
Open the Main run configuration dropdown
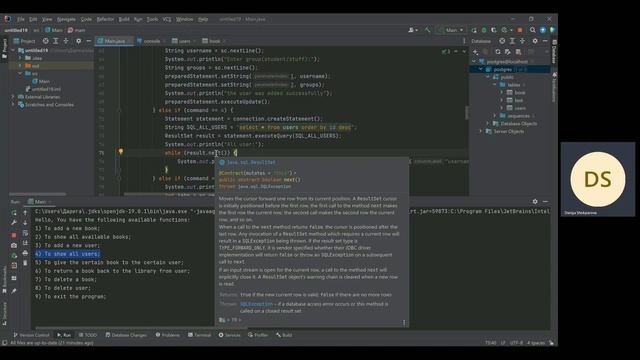(x=451, y=30)
